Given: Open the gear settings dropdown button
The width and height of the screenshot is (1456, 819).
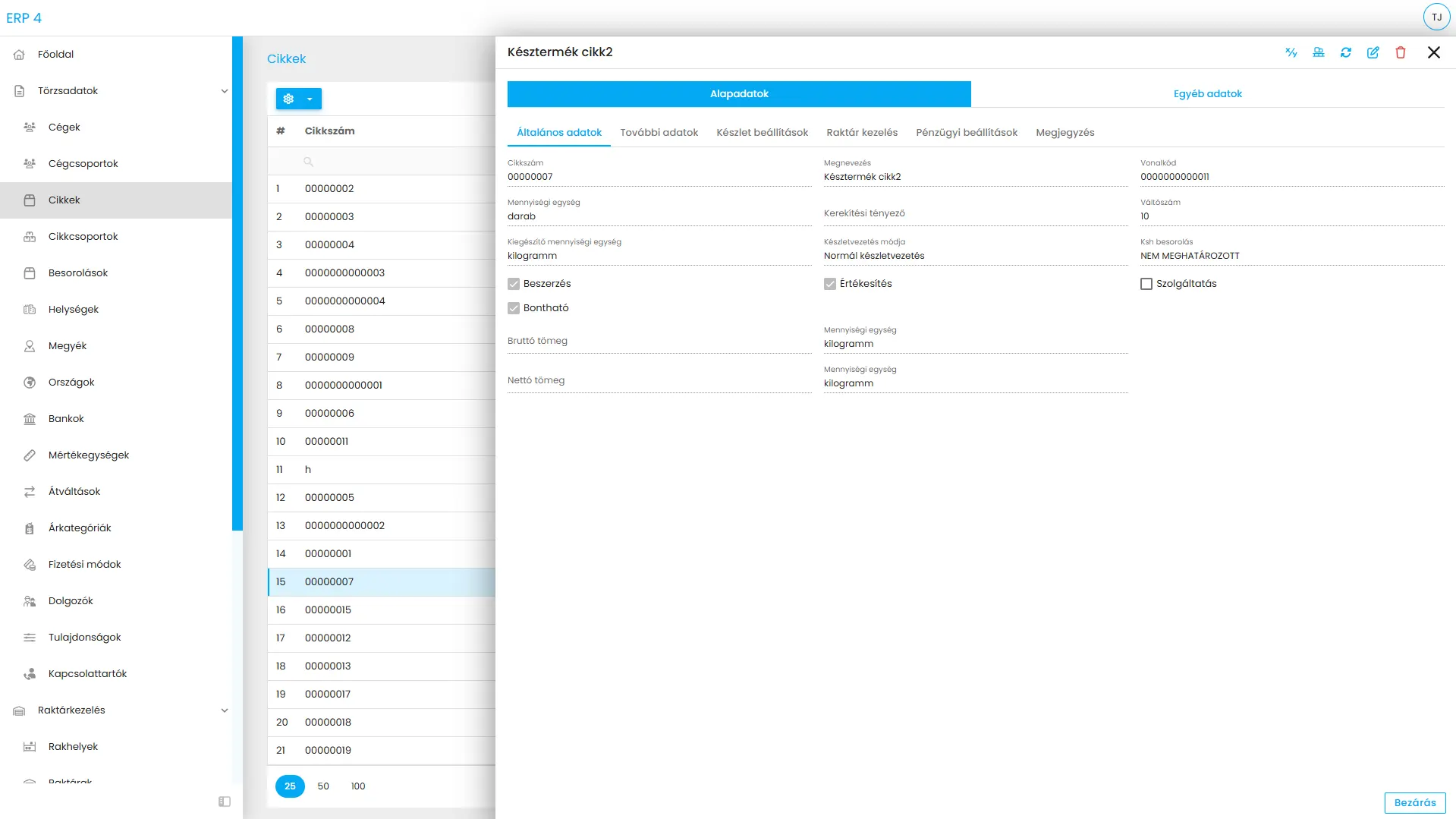Looking at the screenshot, I should (x=298, y=99).
